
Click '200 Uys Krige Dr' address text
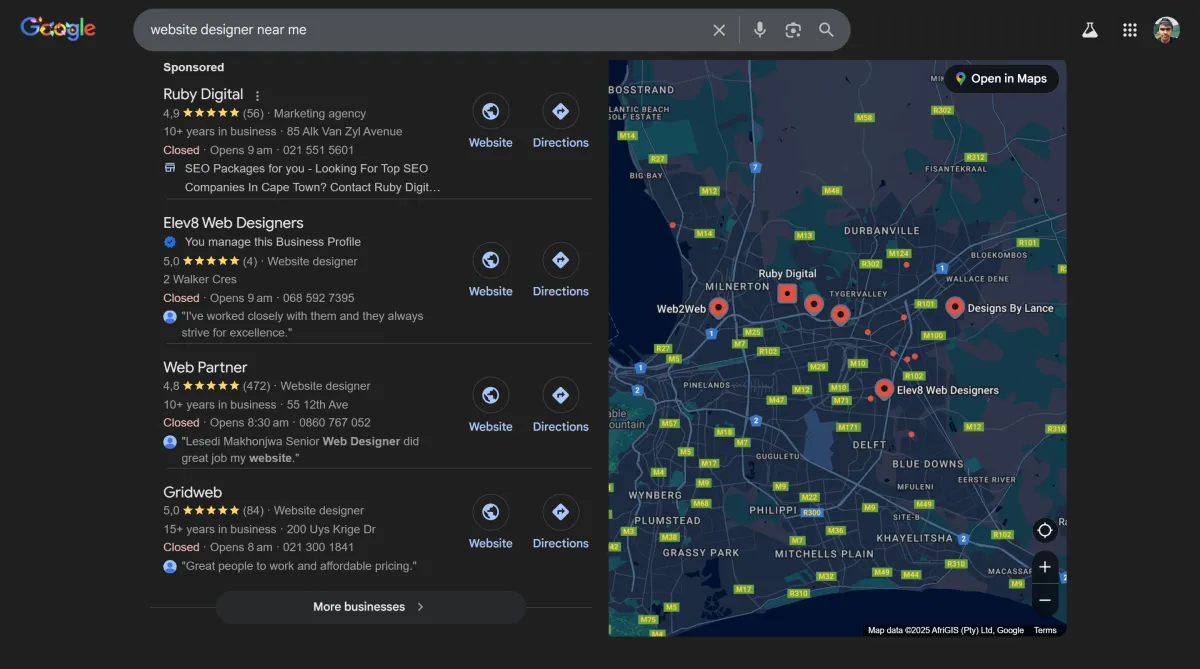click(331, 529)
